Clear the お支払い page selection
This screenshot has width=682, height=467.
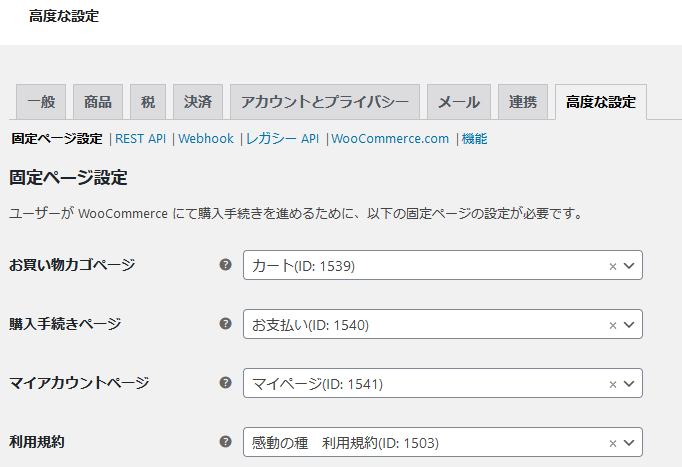(612, 325)
